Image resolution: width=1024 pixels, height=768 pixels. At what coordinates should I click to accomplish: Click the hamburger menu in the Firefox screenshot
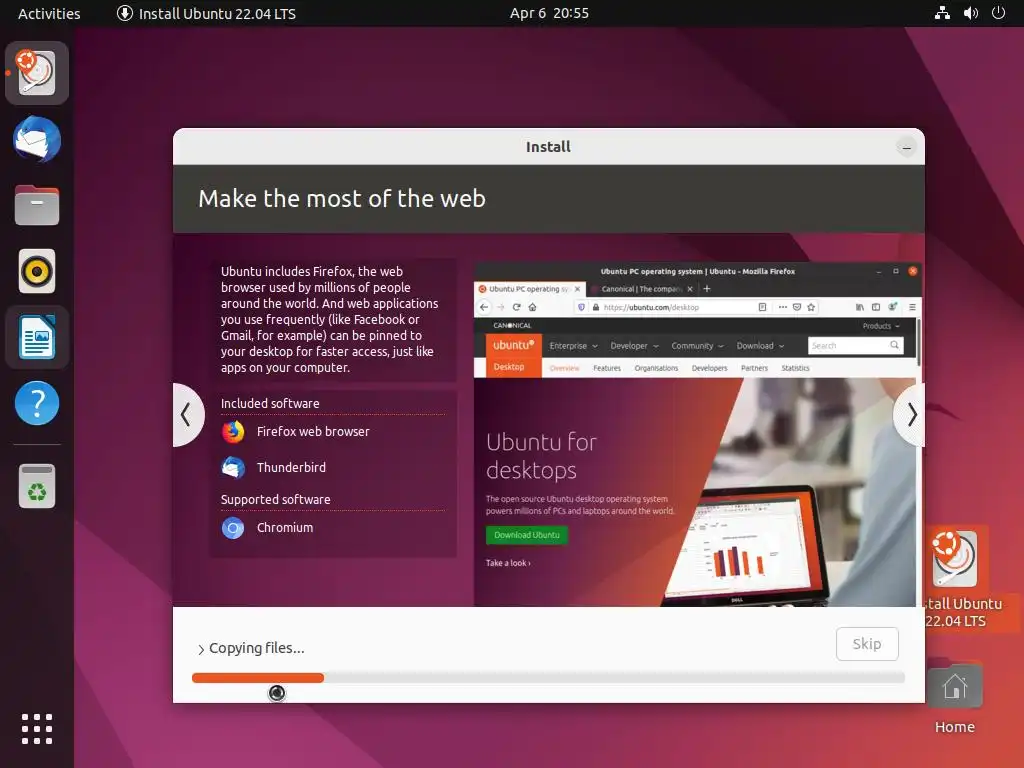pyautogui.click(x=912, y=307)
